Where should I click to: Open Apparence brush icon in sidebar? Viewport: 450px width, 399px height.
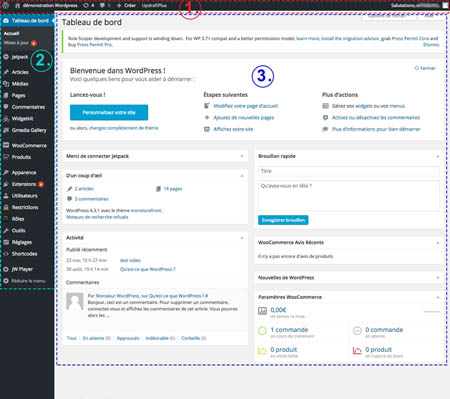pyautogui.click(x=6, y=172)
